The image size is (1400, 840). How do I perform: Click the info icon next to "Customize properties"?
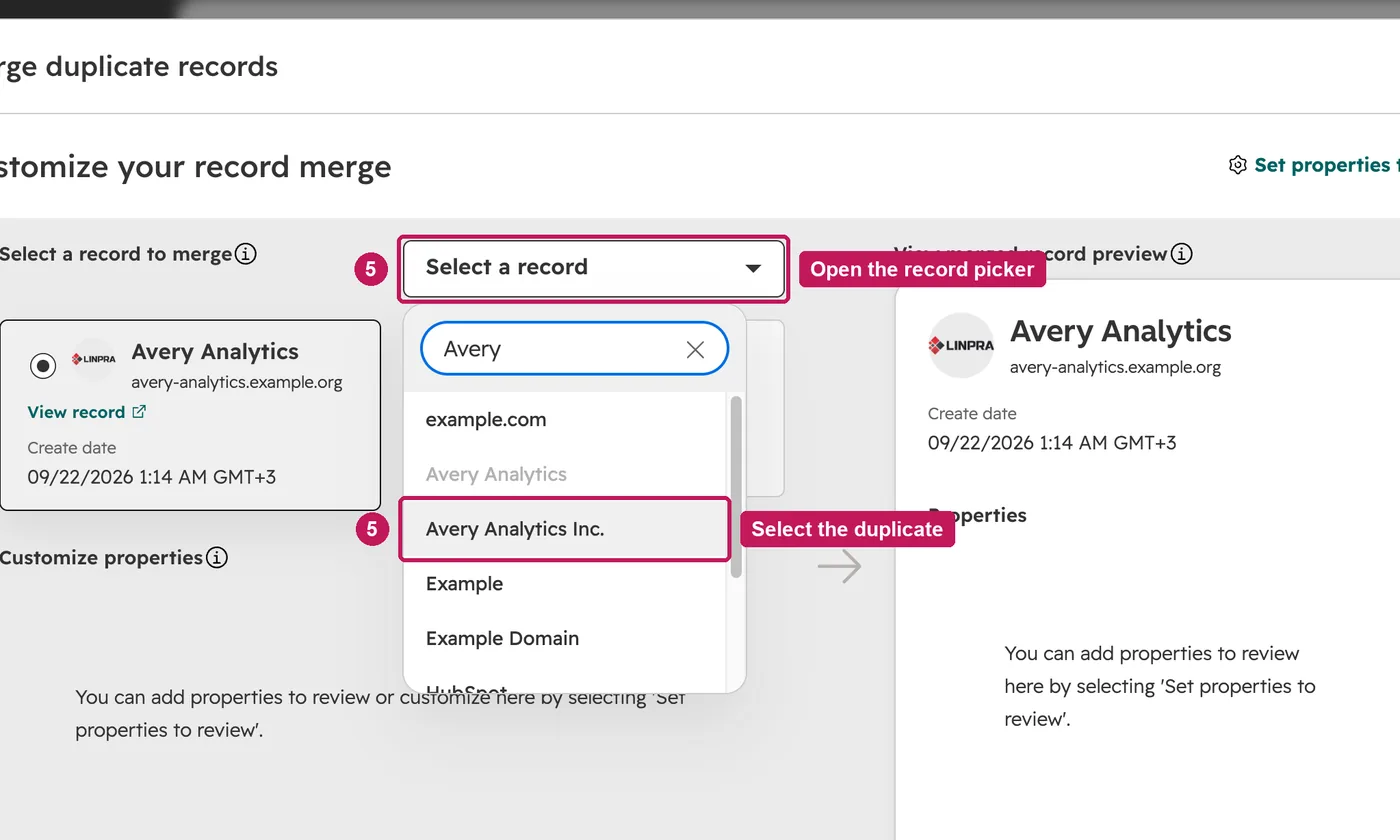coord(217,558)
